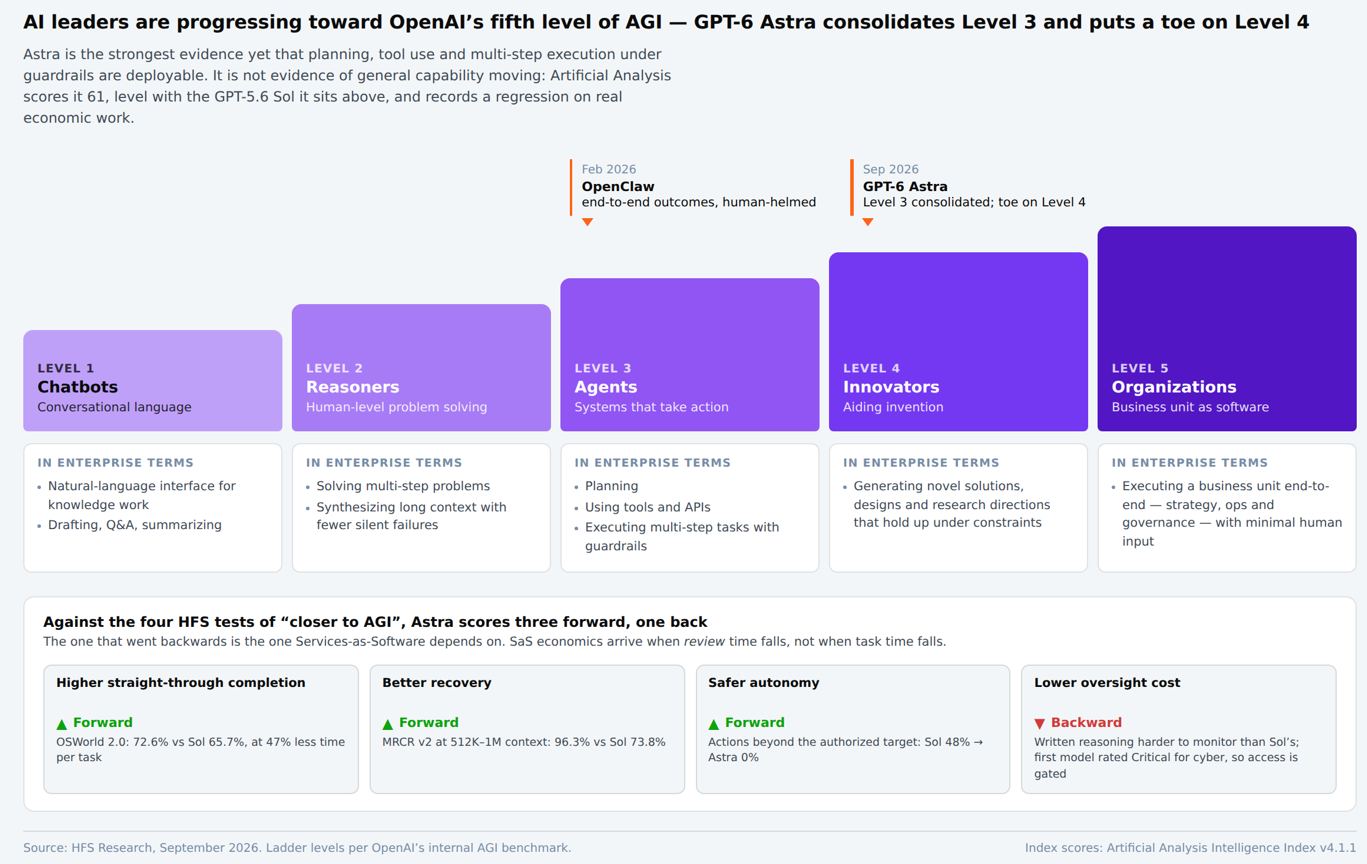Click the green Forward arrow under Higher straight-through completion
Image resolution: width=1367 pixels, height=864 pixels.
[x=62, y=723]
